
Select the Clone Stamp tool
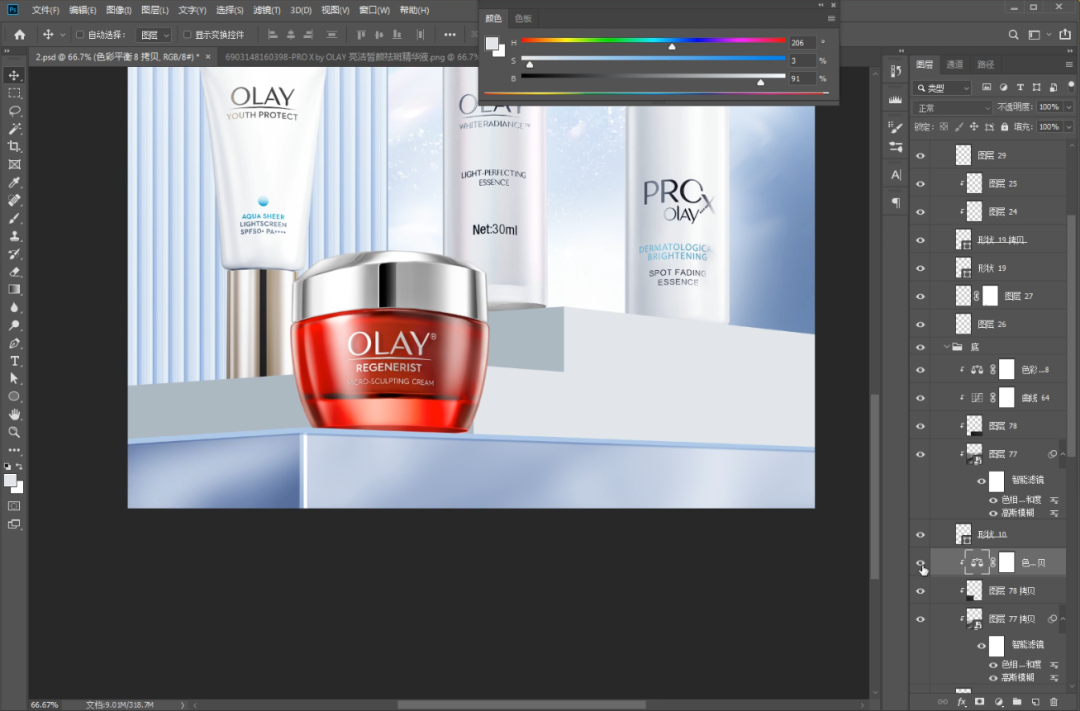coord(14,236)
